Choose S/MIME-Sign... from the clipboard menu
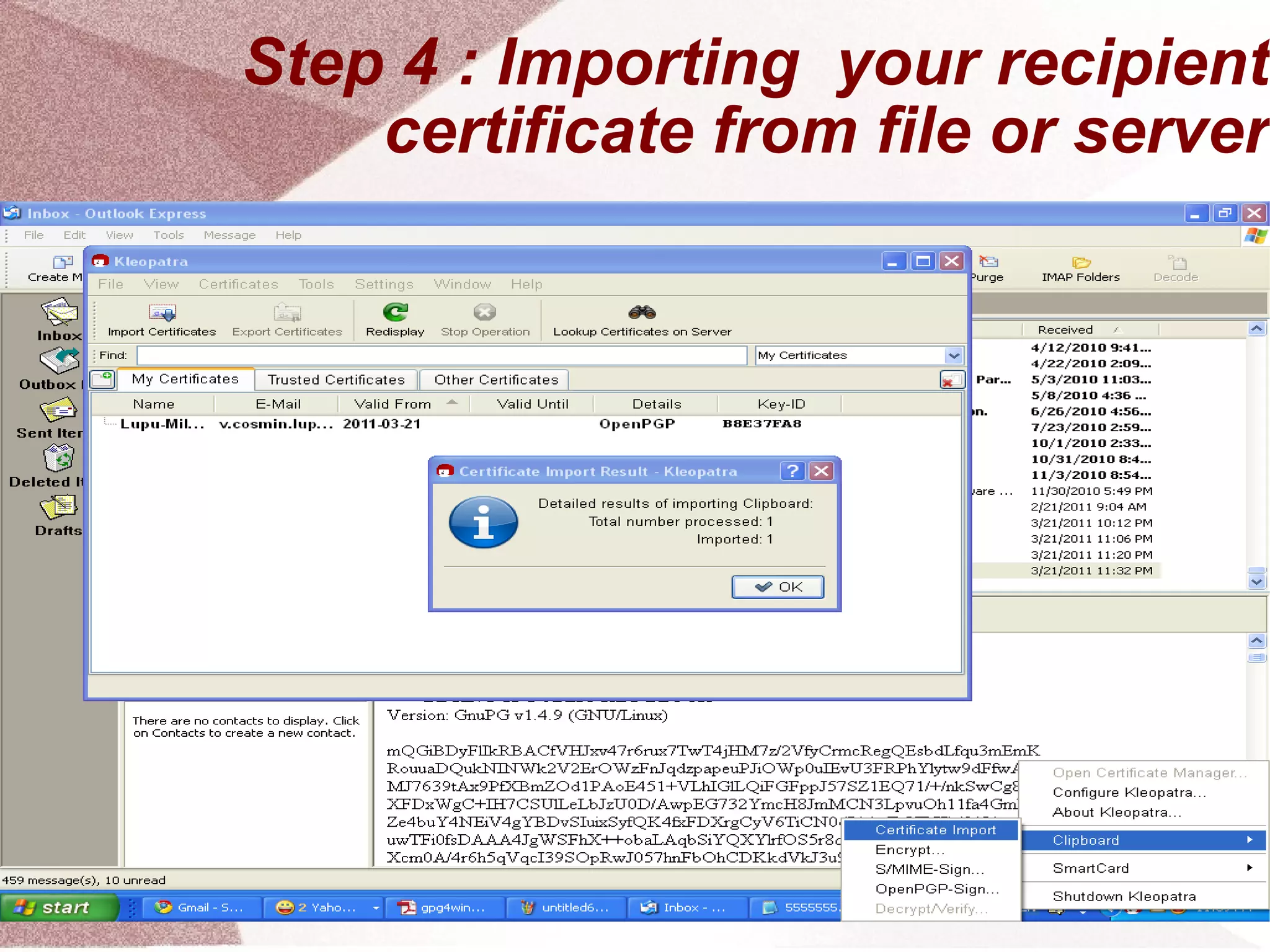 coord(931,870)
